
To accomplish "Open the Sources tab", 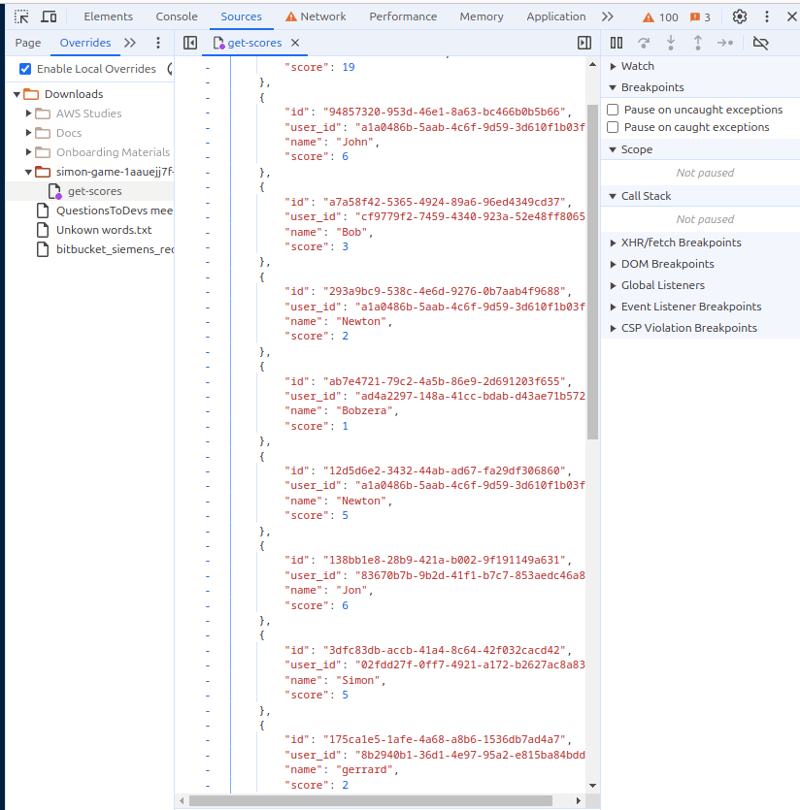I will point(241,17).
